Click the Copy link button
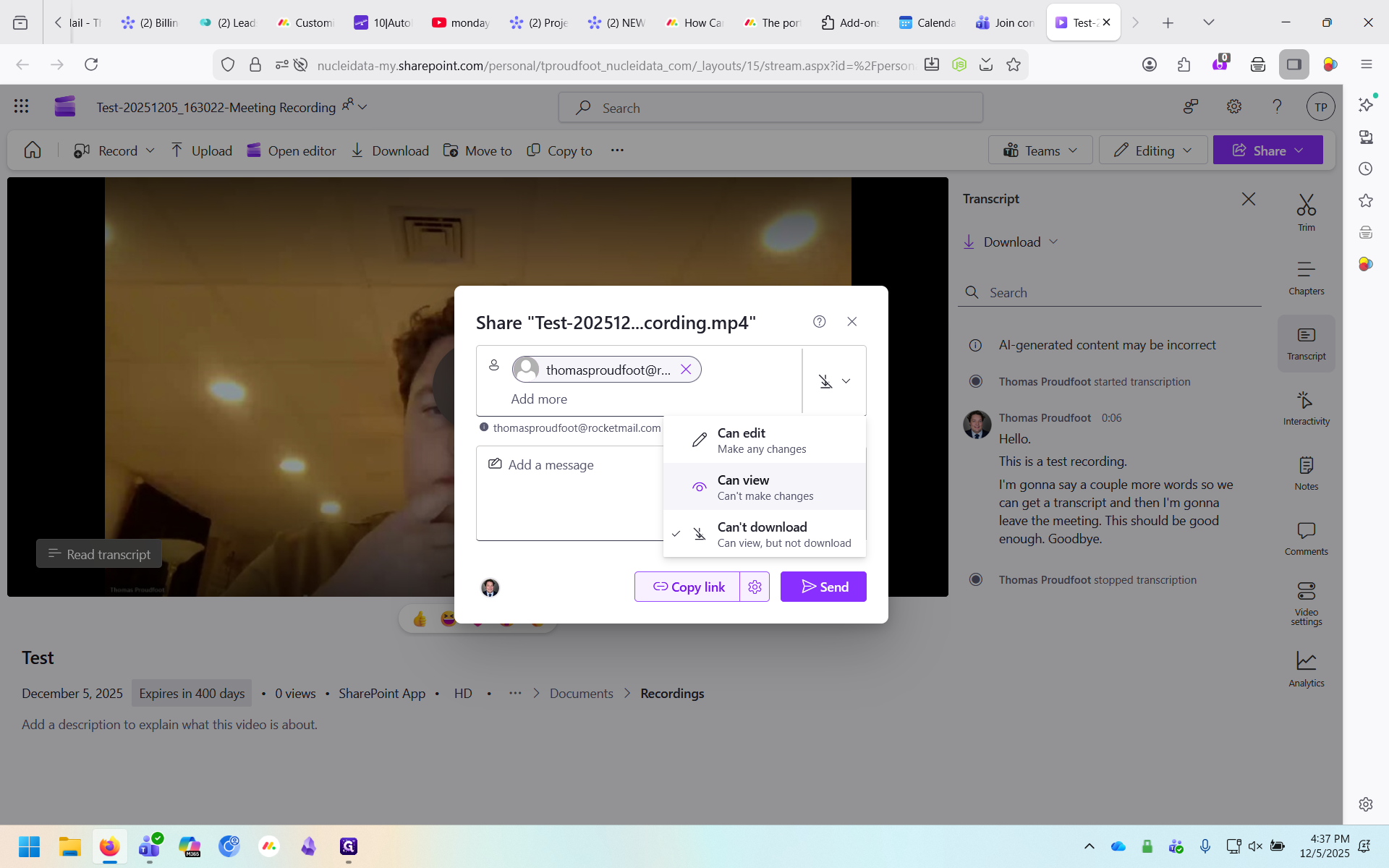 [x=687, y=587]
